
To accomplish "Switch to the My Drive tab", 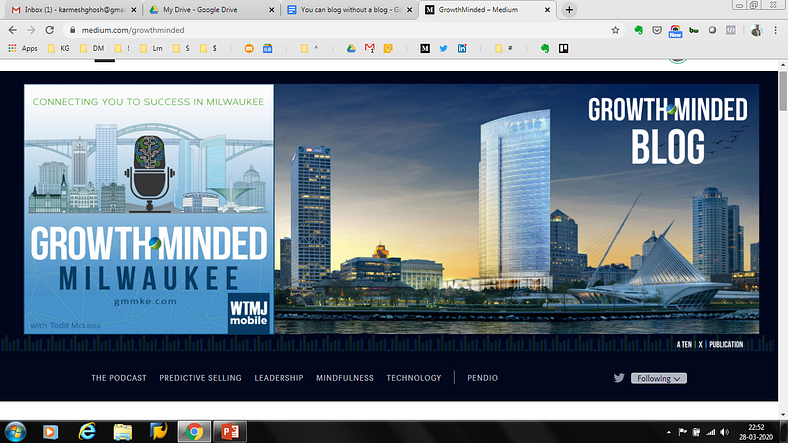I will coord(211,10).
